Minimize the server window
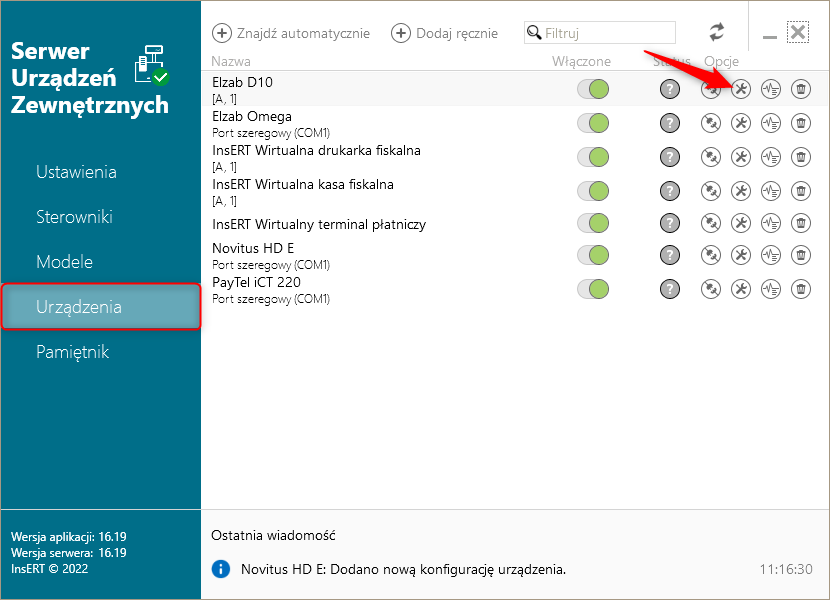This screenshot has height=600, width=830. point(770,37)
